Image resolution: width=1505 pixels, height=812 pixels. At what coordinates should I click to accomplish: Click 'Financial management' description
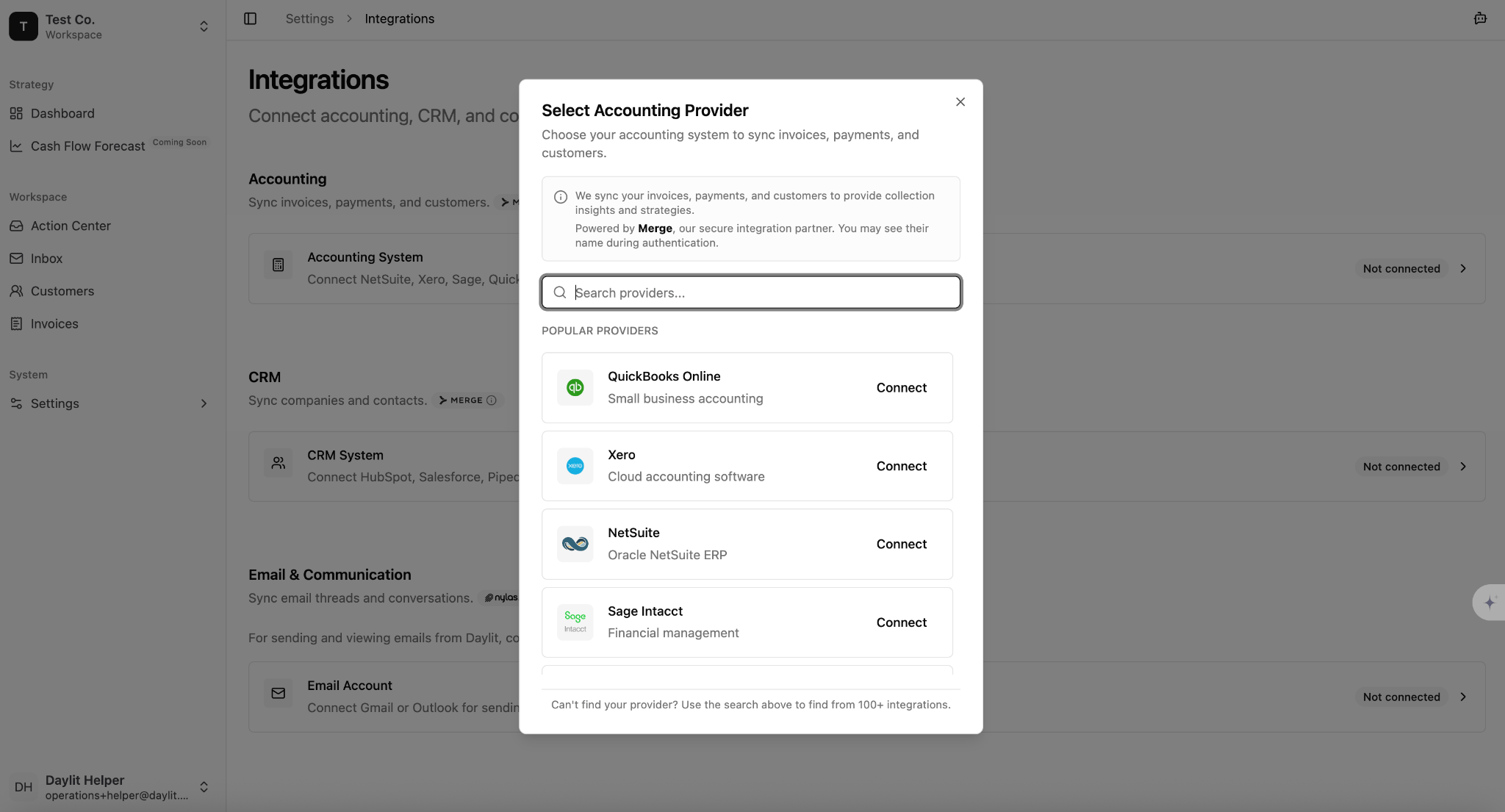tap(673, 633)
